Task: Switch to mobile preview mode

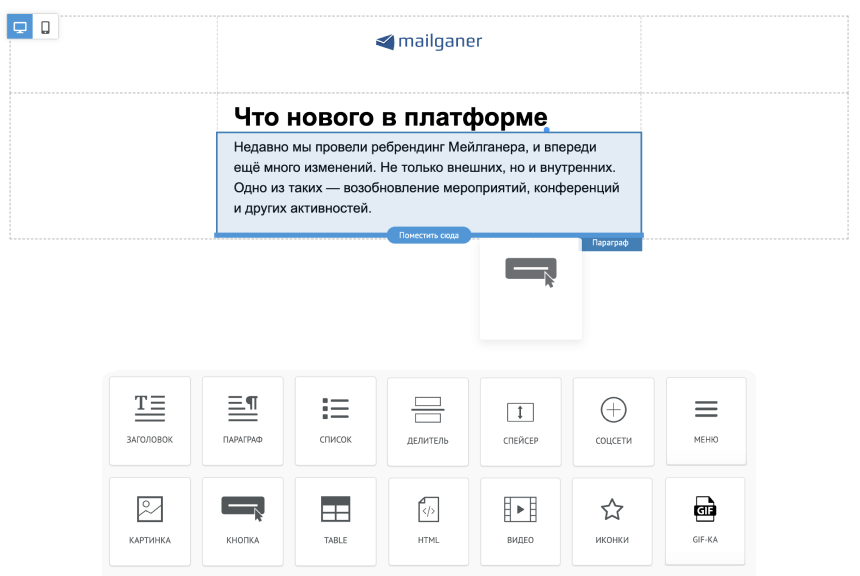Action: (x=46, y=27)
